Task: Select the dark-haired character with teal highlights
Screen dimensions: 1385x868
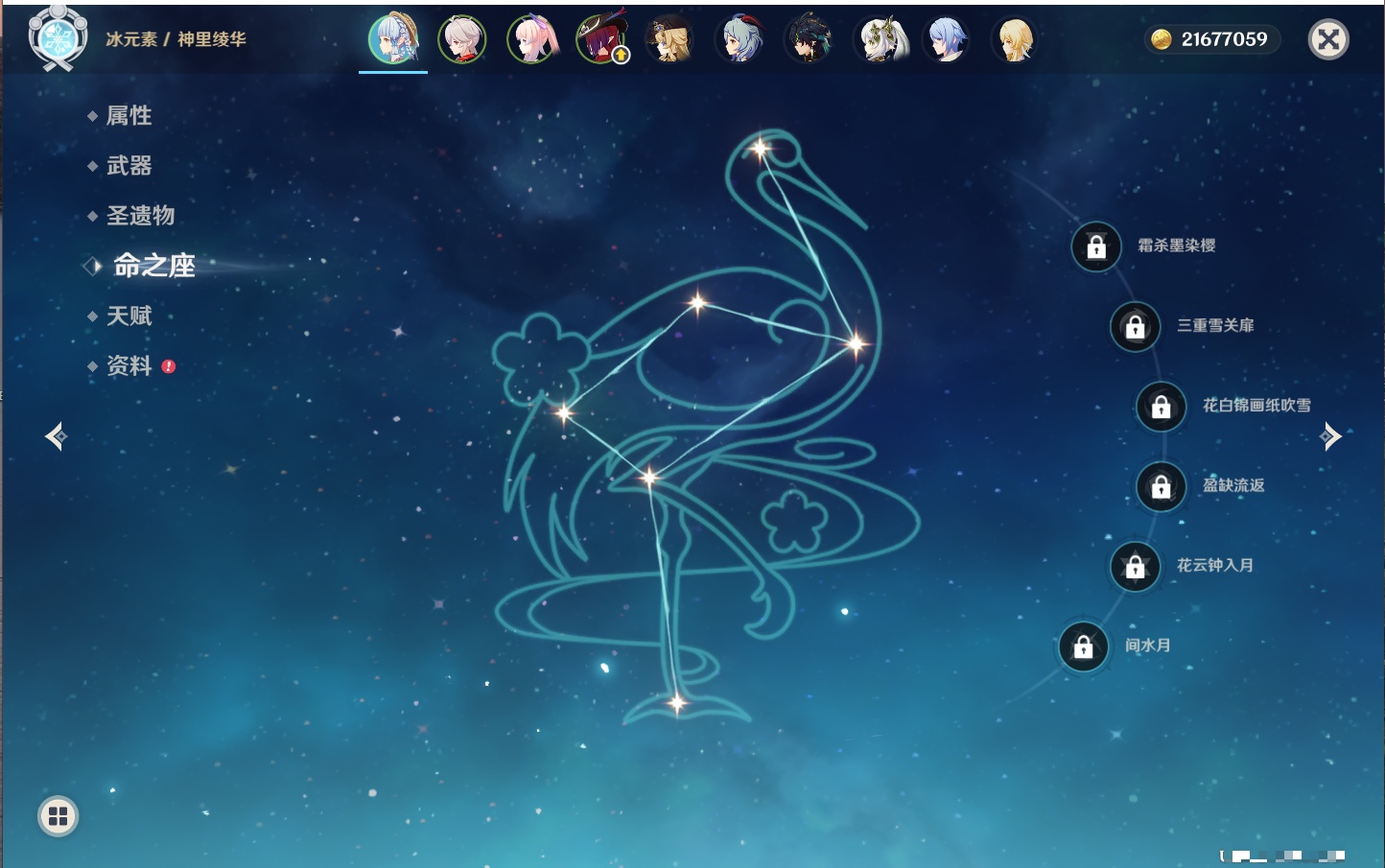Action: coord(809,40)
